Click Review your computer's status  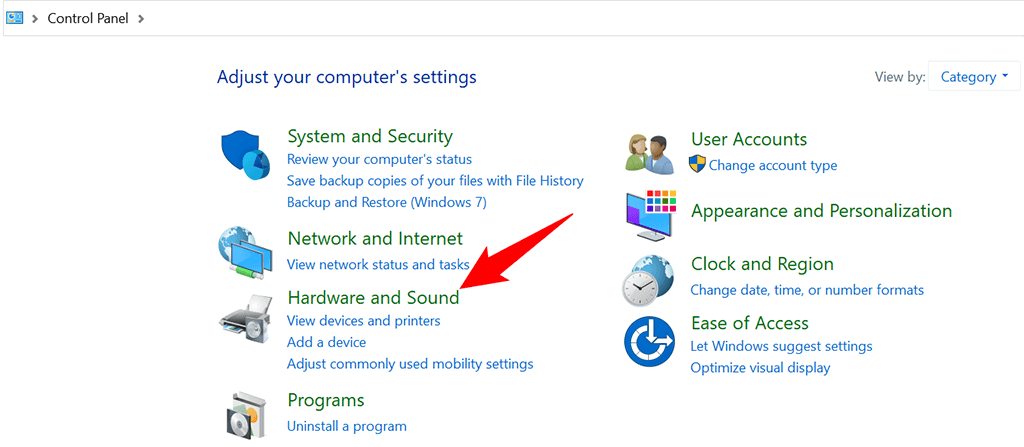pyautogui.click(x=379, y=159)
